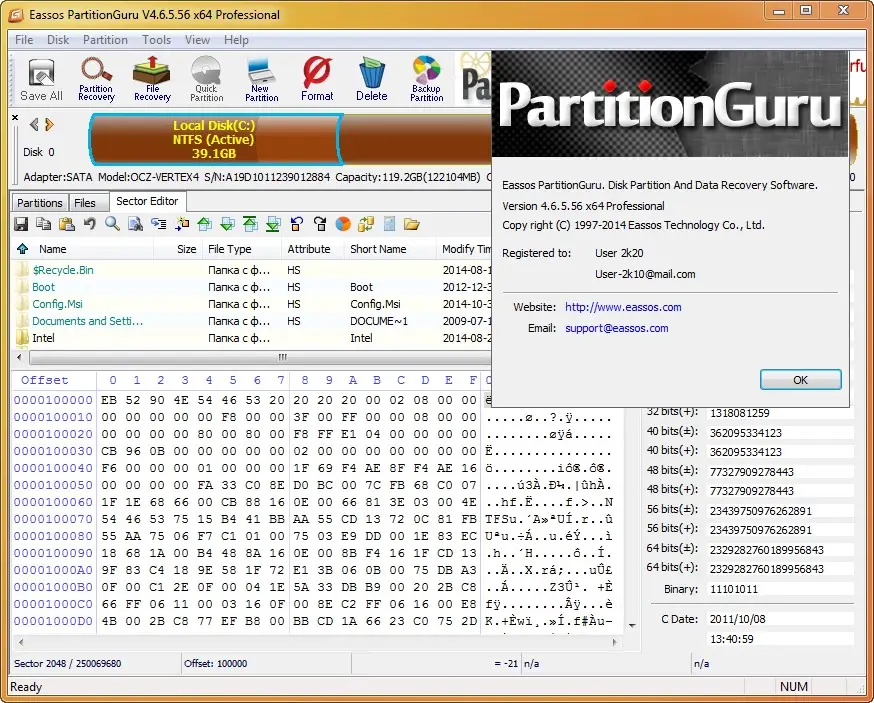Launch the File Recovery tool
This screenshot has width=874, height=703.
152,80
